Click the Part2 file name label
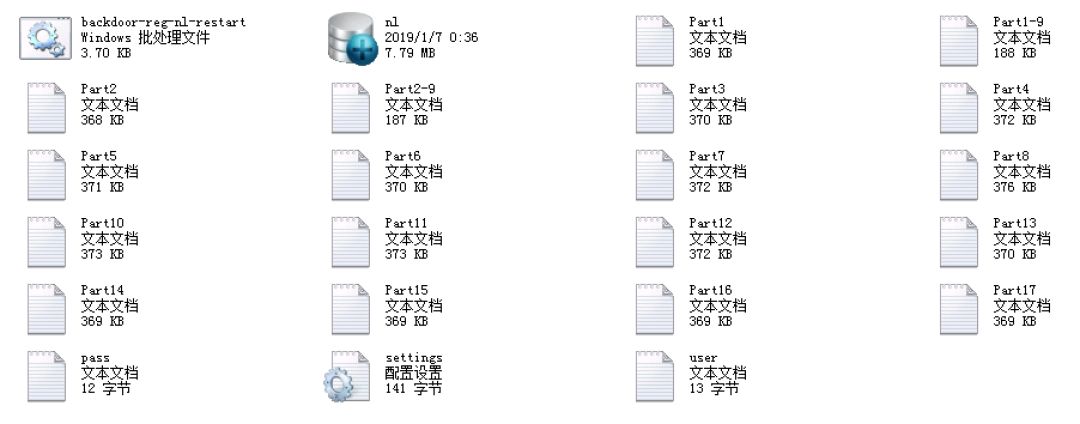The width and height of the screenshot is (1080, 424). (x=98, y=89)
